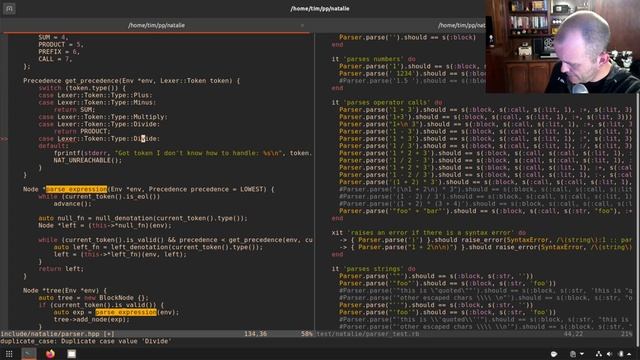Viewport: 640px width, 360px height.
Task: Open the battery tray icon
Action: coord(621,354)
